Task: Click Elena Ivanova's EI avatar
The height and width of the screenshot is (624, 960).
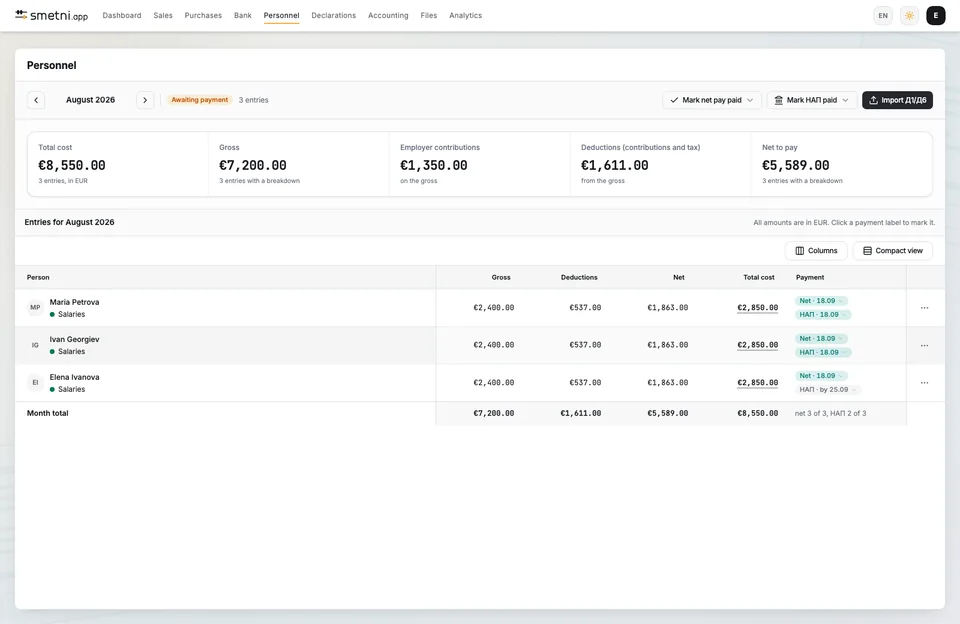Action: tap(36, 383)
